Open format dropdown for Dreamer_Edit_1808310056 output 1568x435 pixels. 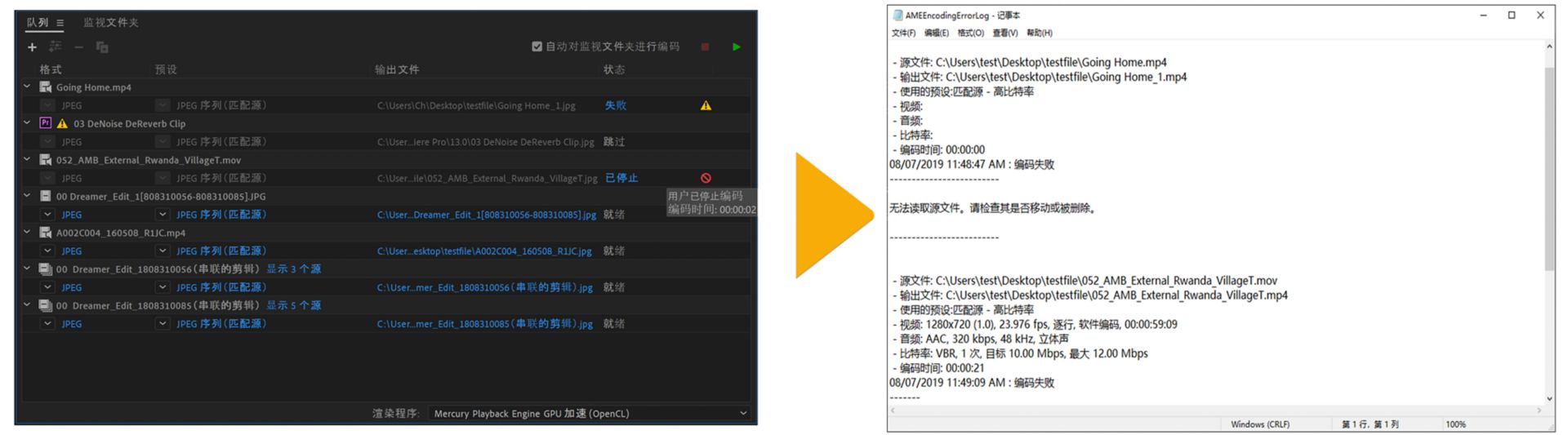[47, 287]
